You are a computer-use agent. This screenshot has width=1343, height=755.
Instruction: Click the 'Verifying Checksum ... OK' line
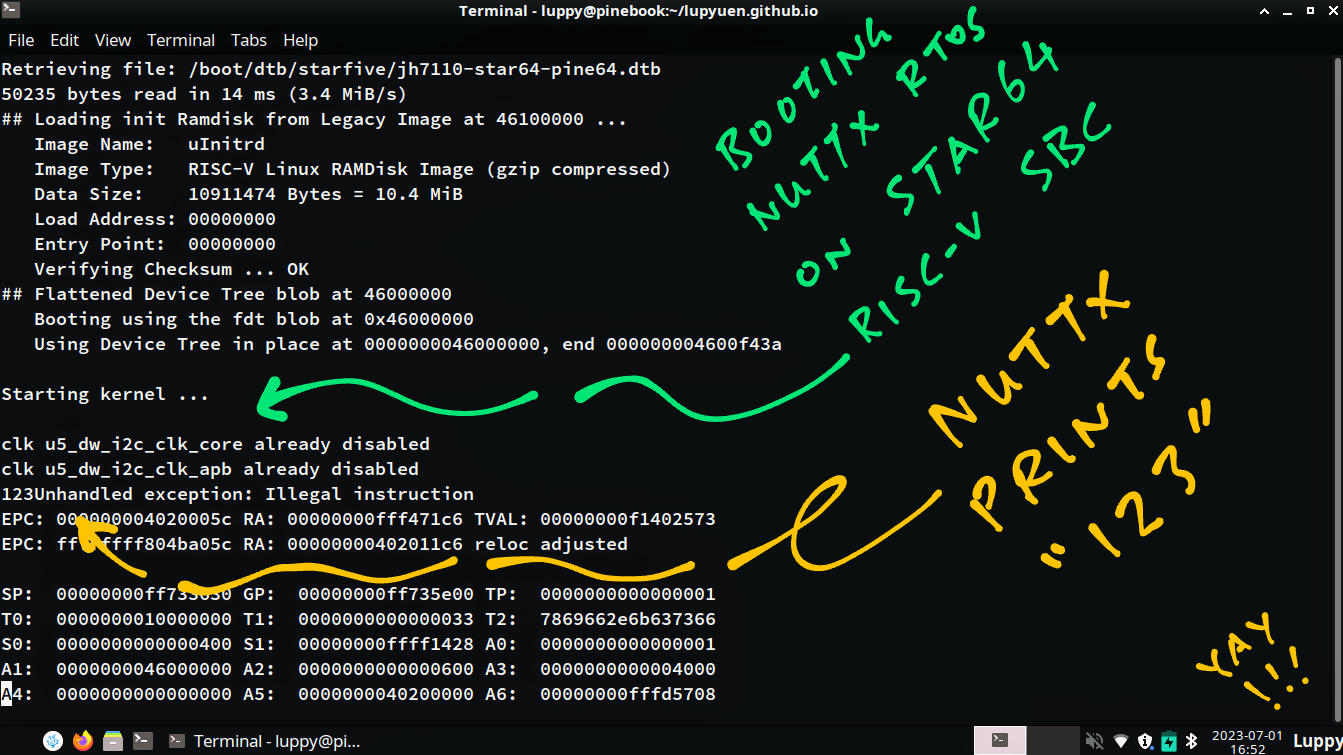click(x=171, y=269)
